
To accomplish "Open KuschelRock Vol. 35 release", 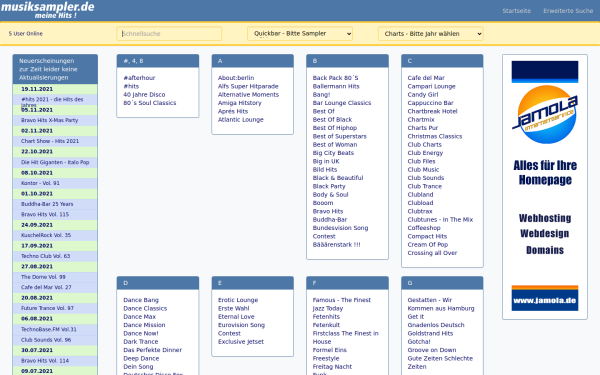I will [x=46, y=235].
